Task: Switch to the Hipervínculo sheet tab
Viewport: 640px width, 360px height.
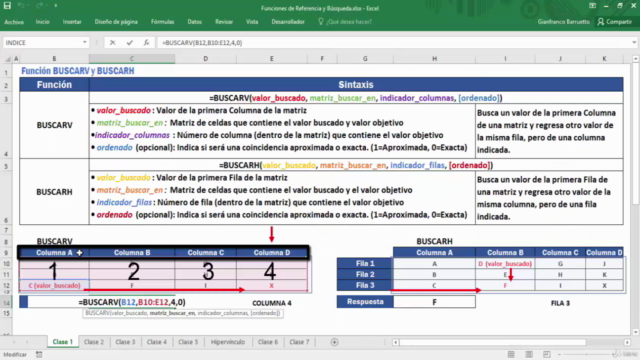Action: (228, 342)
